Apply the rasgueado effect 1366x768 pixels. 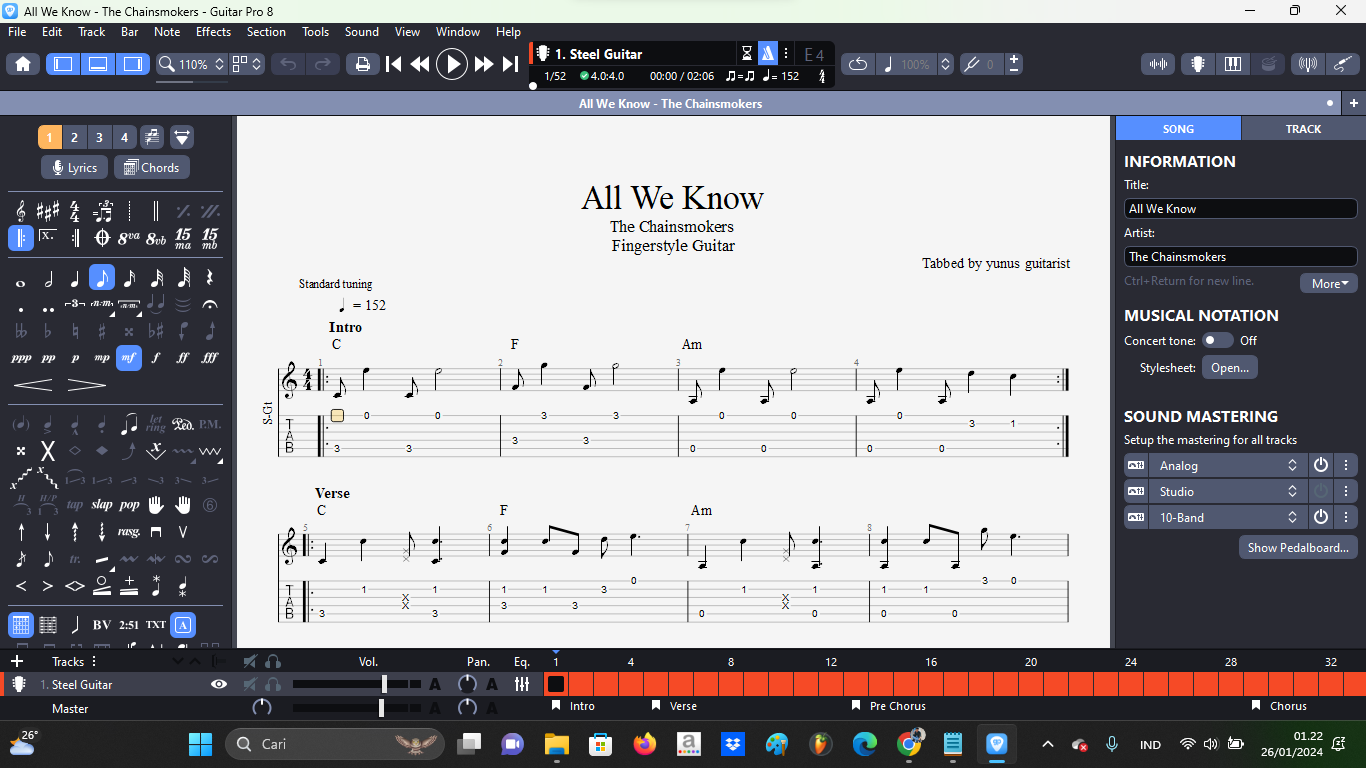click(129, 531)
